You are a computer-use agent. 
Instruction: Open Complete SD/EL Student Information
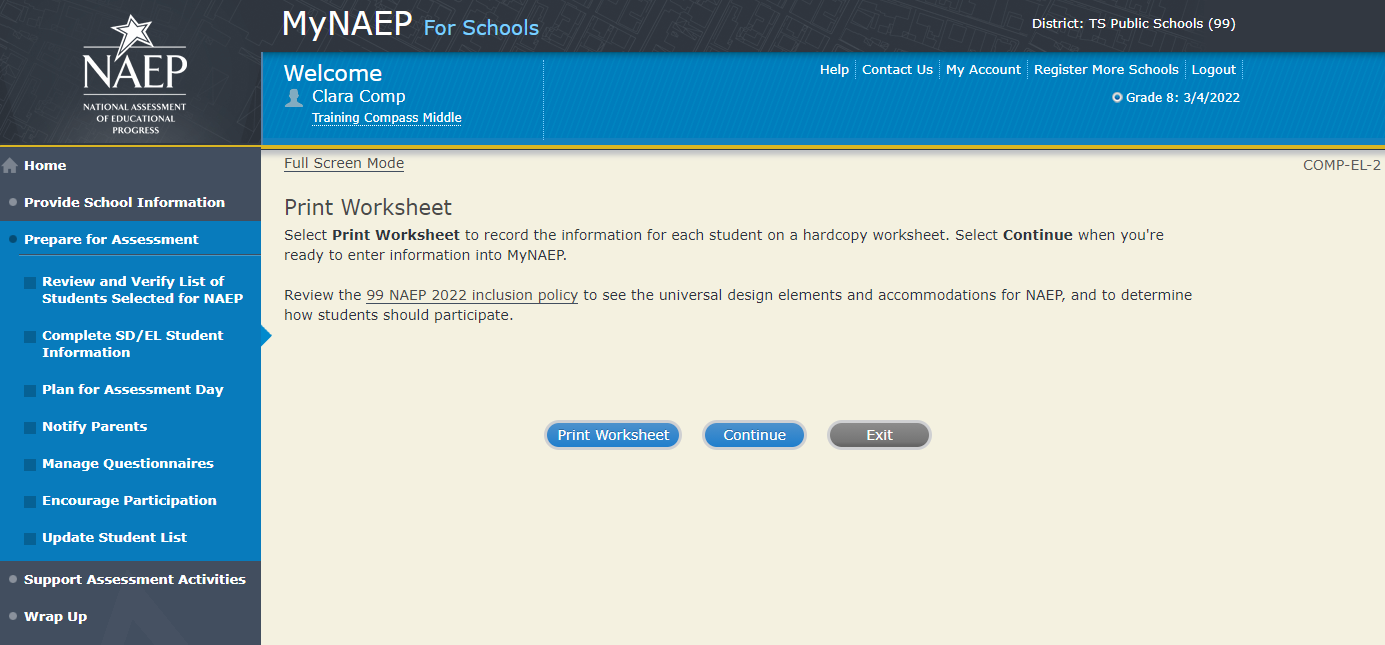pyautogui.click(x=132, y=344)
